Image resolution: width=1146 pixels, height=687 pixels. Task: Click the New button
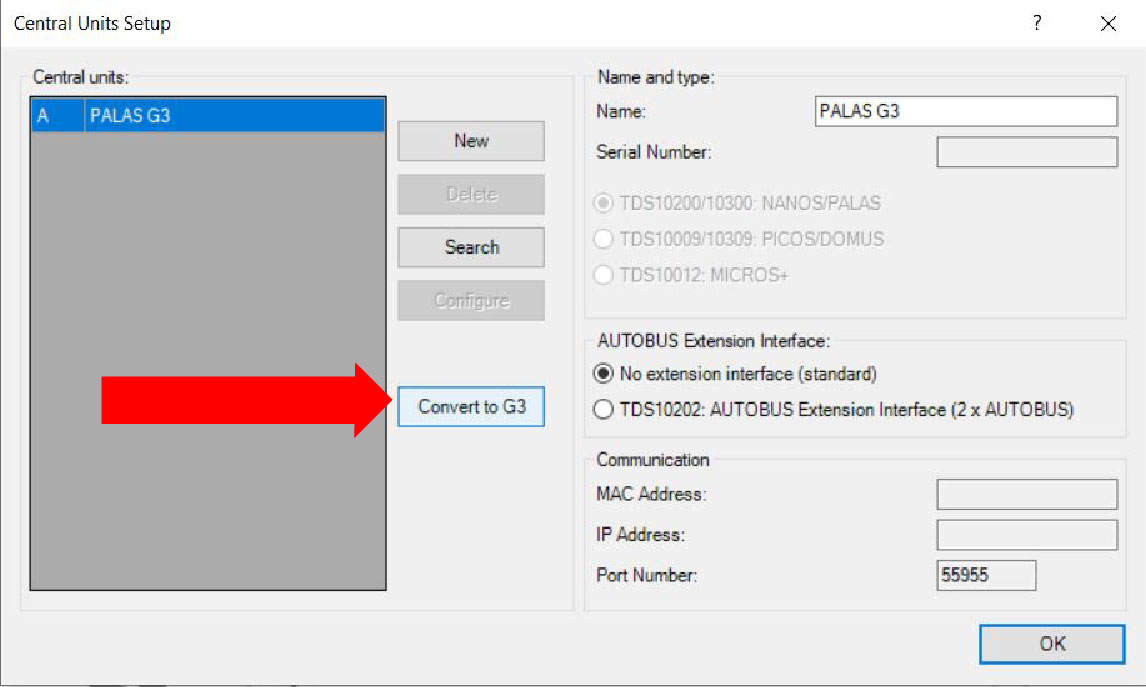point(471,141)
